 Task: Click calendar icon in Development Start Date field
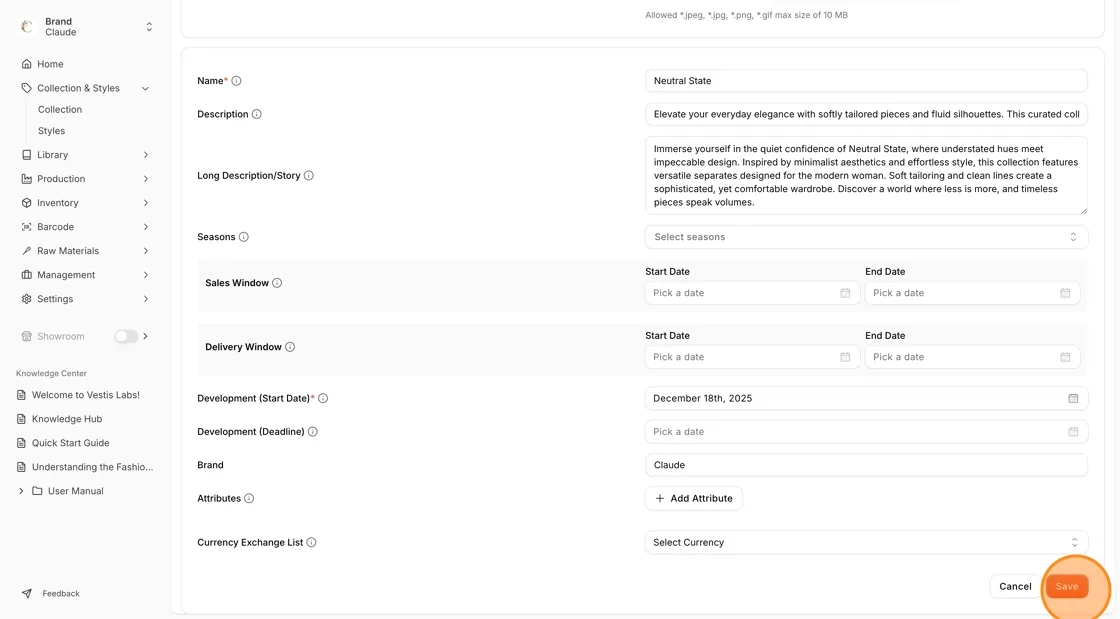click(x=1073, y=398)
